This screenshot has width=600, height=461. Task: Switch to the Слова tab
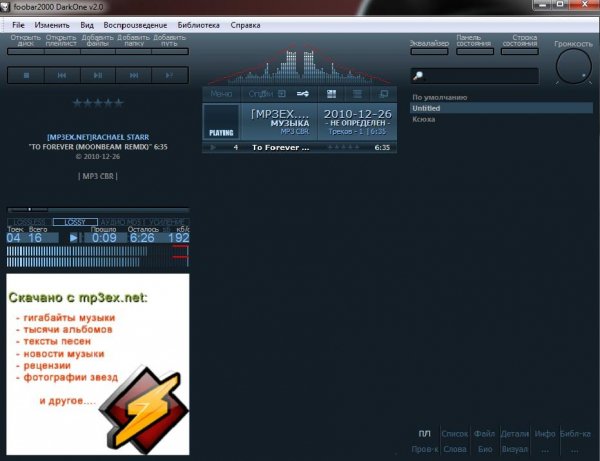coord(455,449)
